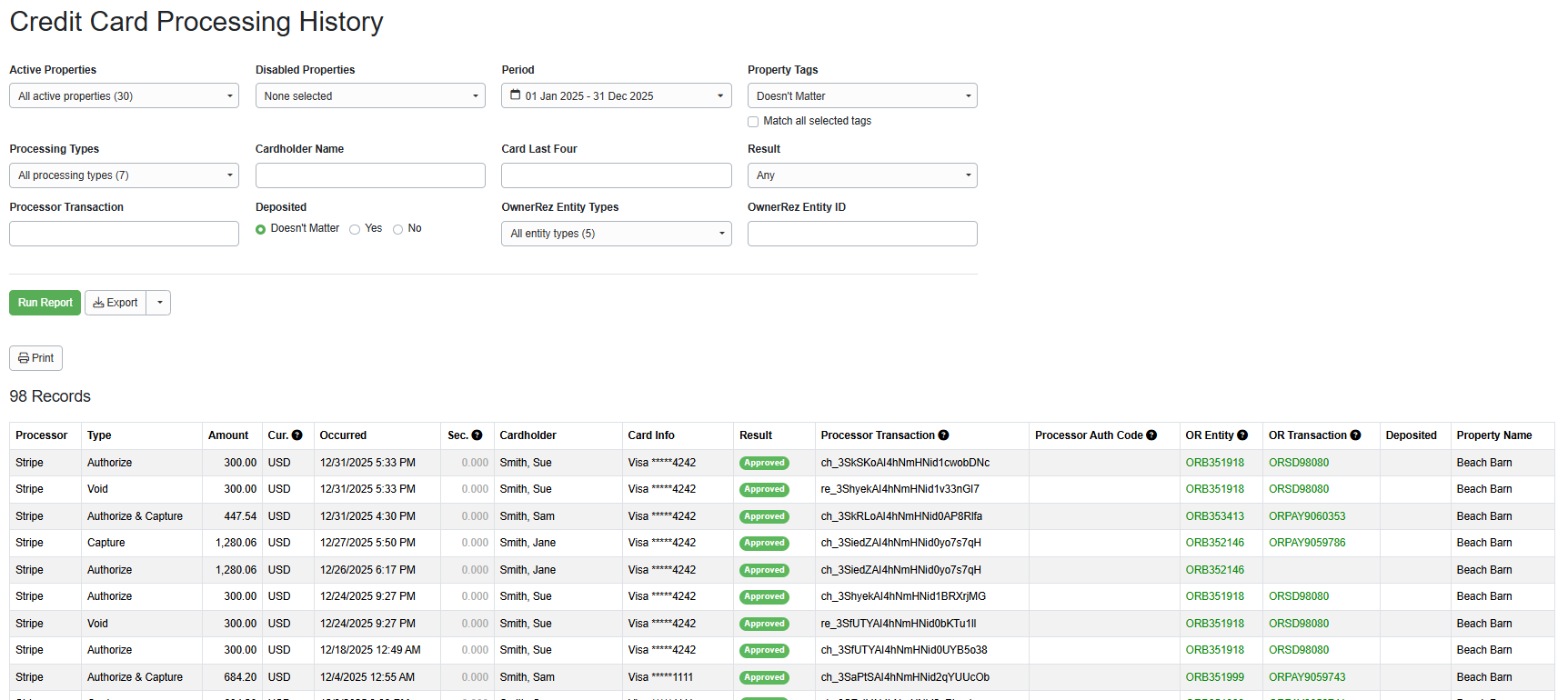
Task: Expand the Export options caret
Action: (x=159, y=303)
